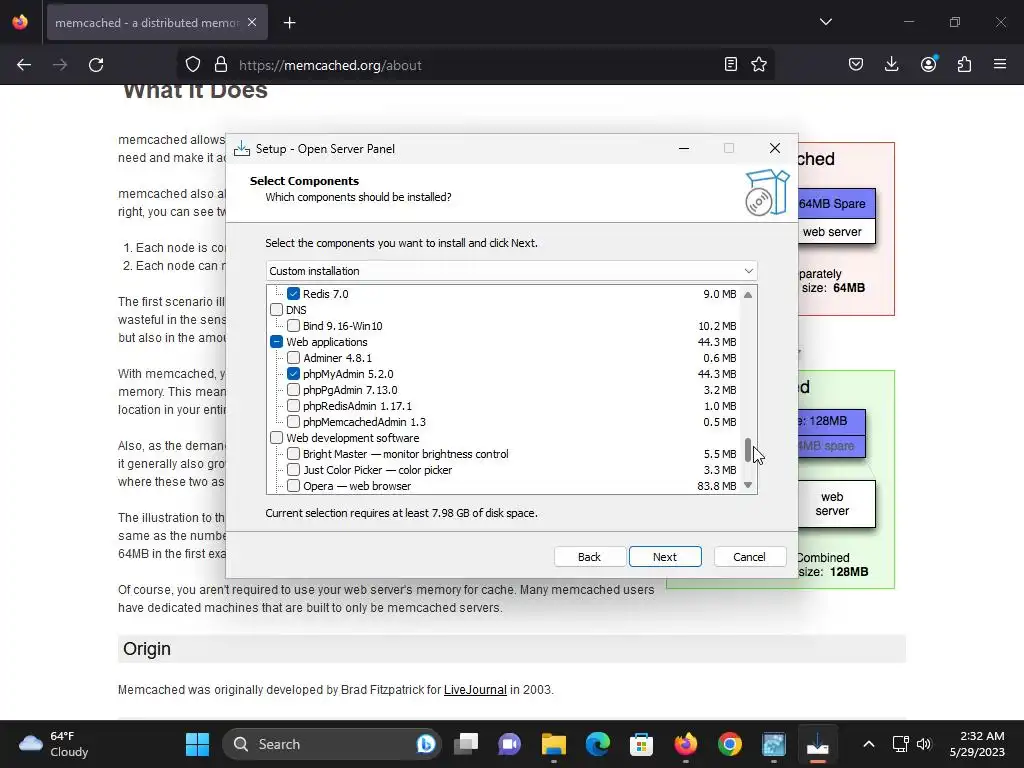
Task: Open Microsoft Store from taskbar
Action: (641, 744)
